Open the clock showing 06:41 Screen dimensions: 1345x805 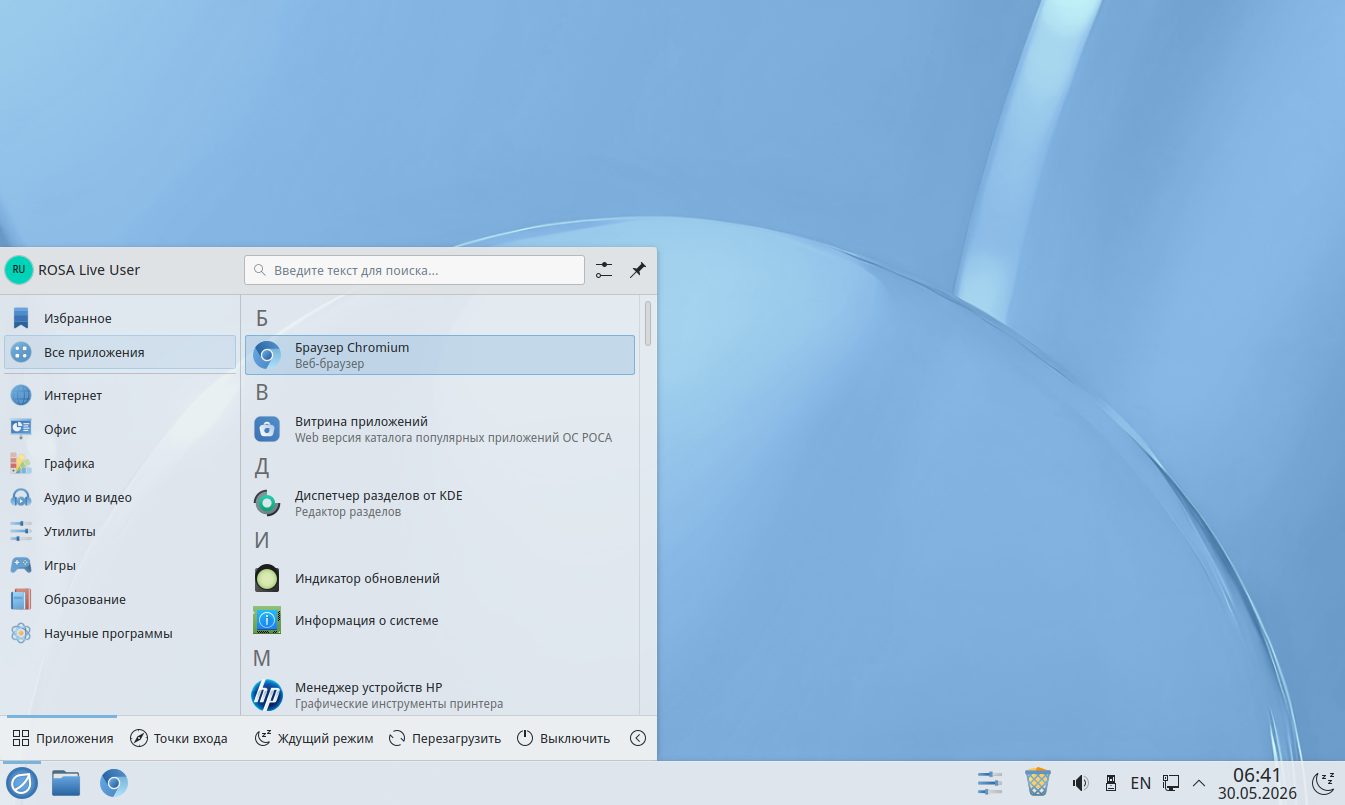[x=1257, y=783]
